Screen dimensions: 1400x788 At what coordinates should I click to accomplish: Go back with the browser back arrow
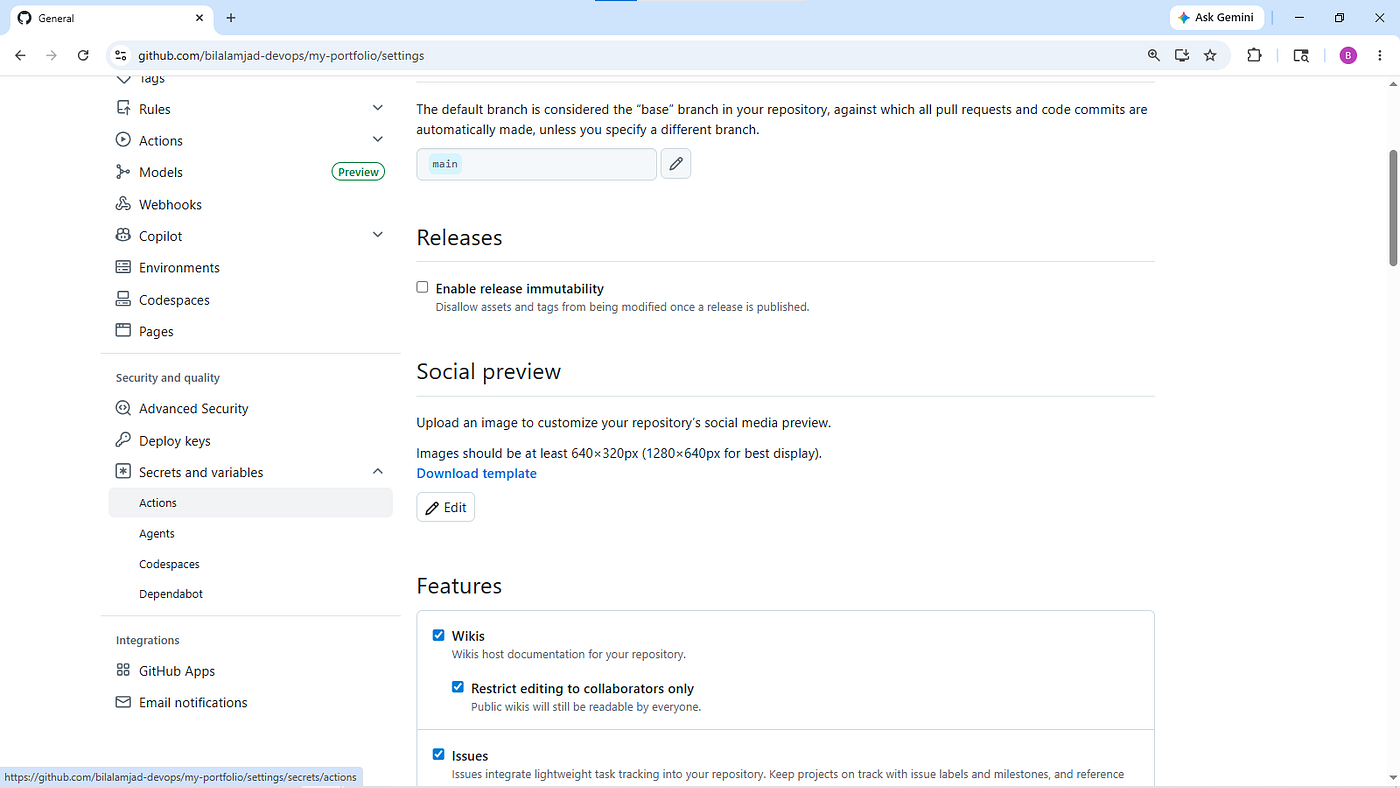tap(20, 56)
